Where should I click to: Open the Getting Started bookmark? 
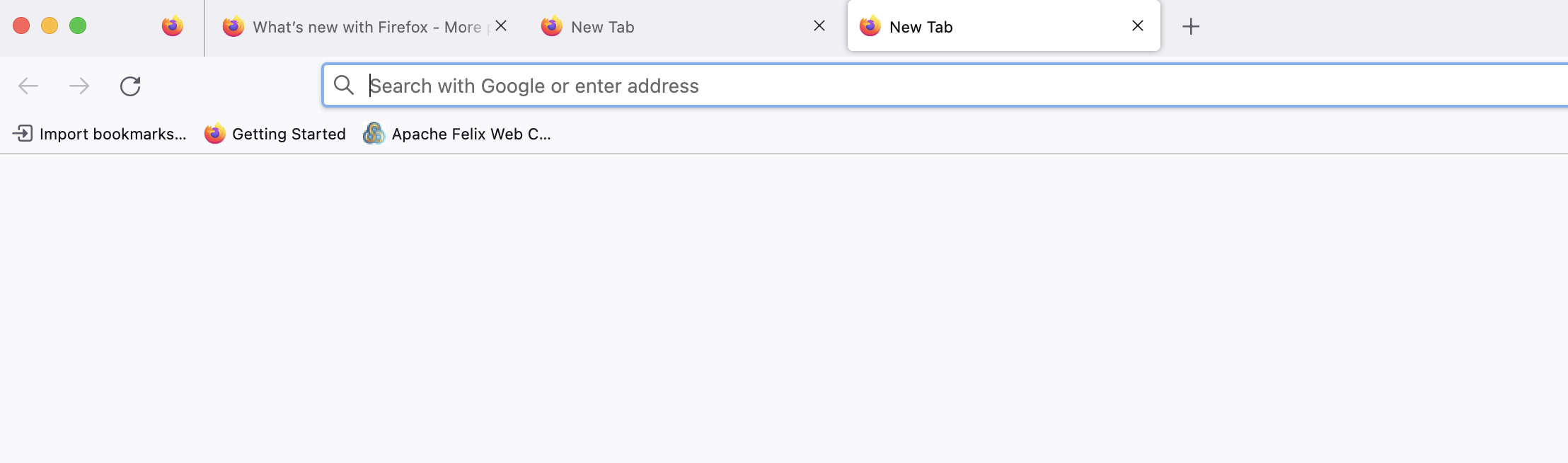click(289, 134)
